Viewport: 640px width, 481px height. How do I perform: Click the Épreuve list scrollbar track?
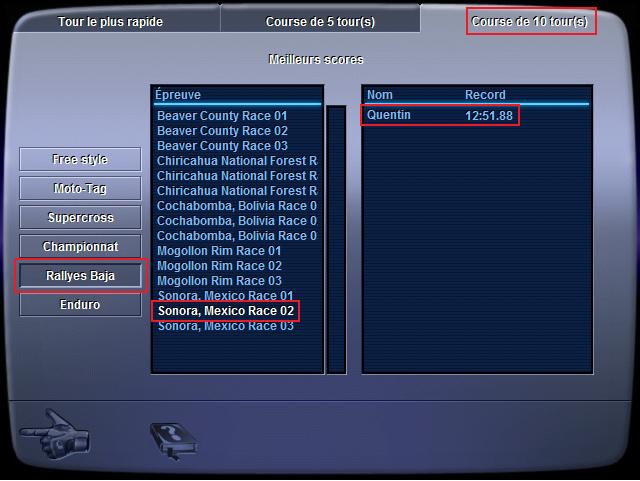pyautogui.click(x=336, y=239)
